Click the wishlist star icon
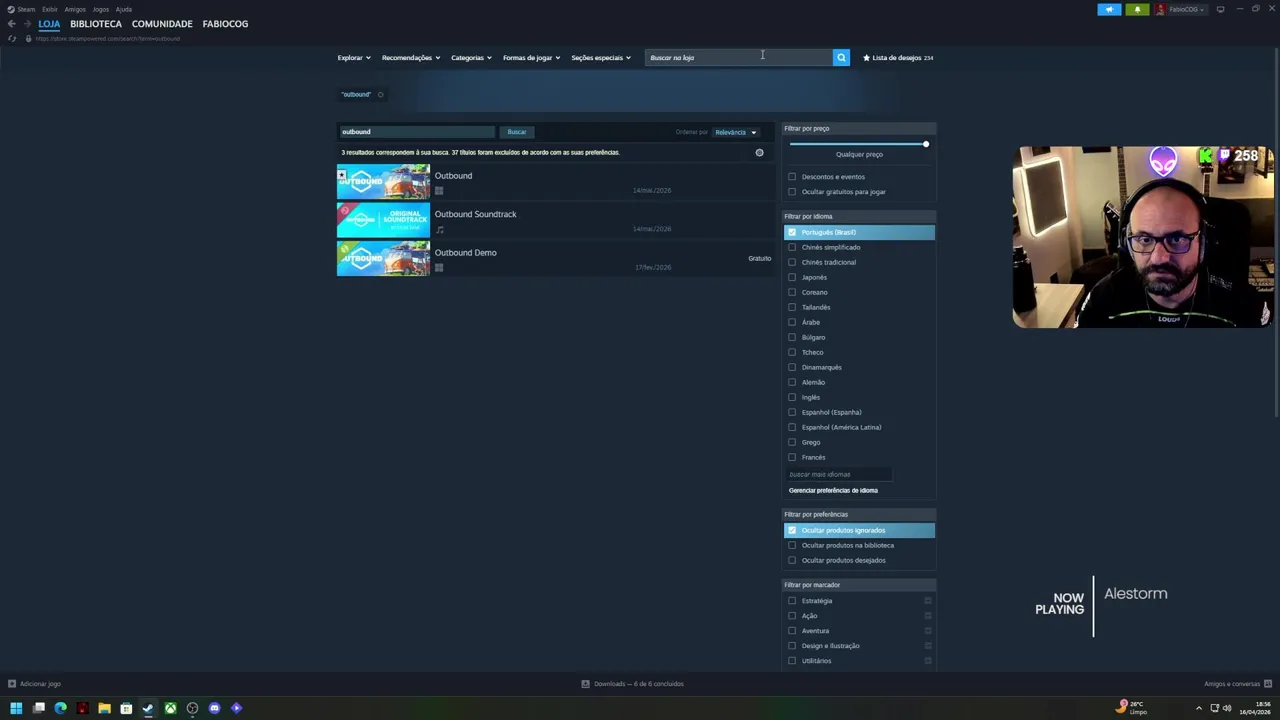Image resolution: width=1280 pixels, height=720 pixels. pyautogui.click(x=866, y=57)
